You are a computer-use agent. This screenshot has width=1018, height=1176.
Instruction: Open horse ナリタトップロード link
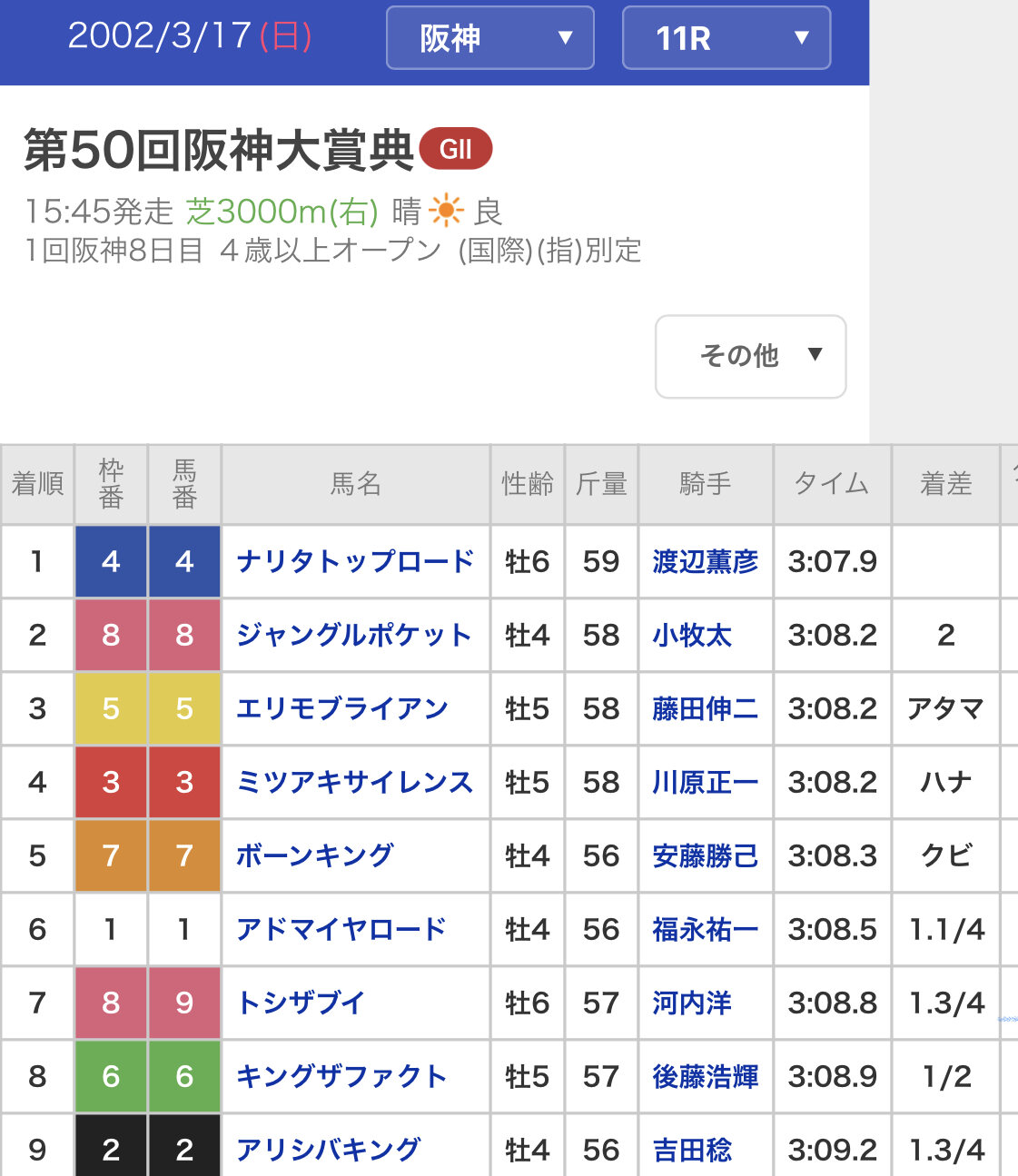(354, 561)
